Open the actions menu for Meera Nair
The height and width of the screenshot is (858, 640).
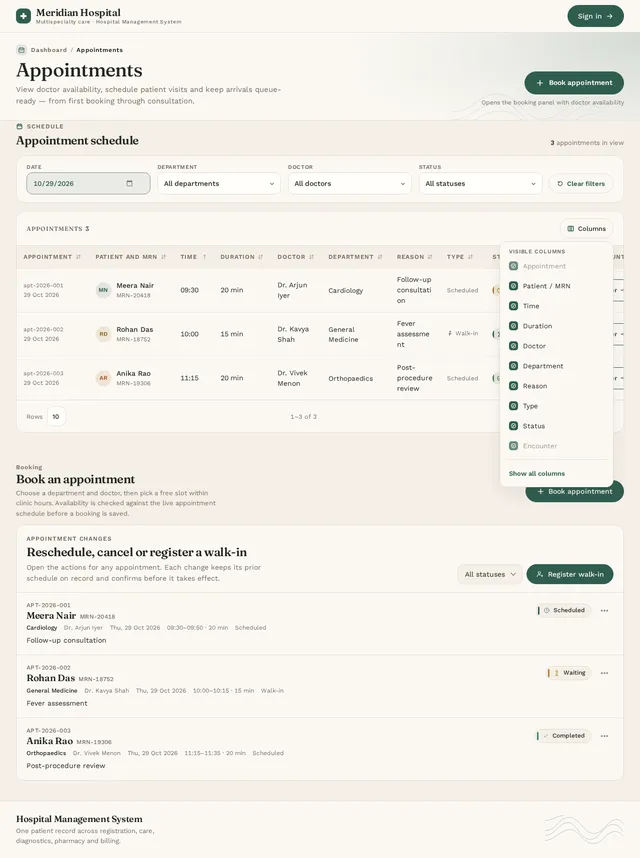coord(604,611)
